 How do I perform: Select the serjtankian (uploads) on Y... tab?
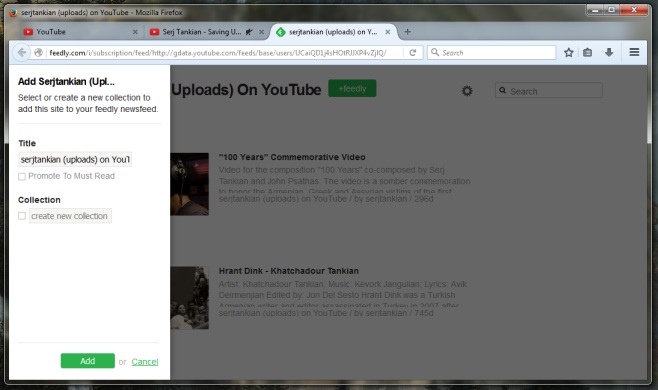point(333,32)
